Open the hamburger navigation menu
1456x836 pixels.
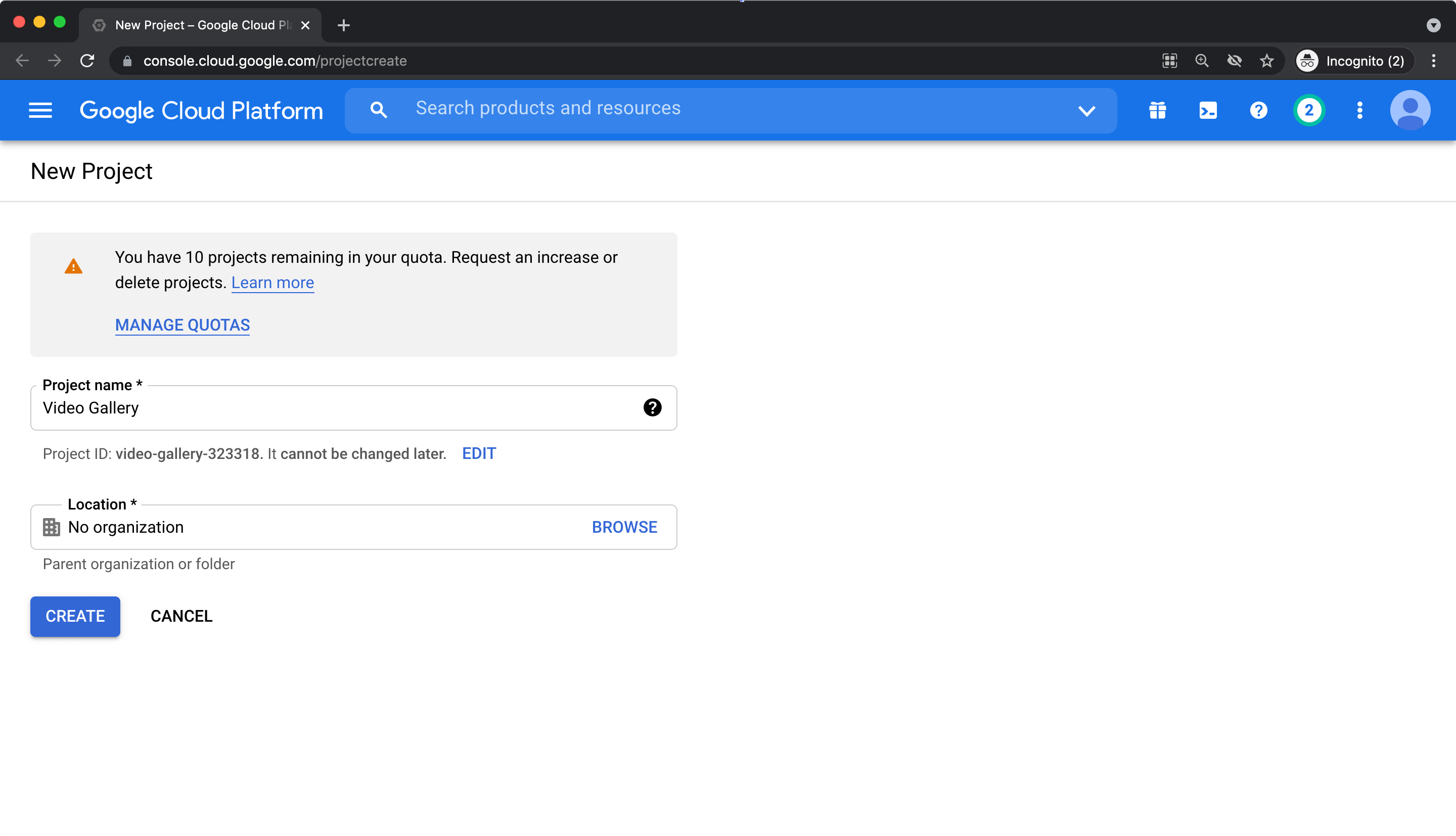click(40, 110)
